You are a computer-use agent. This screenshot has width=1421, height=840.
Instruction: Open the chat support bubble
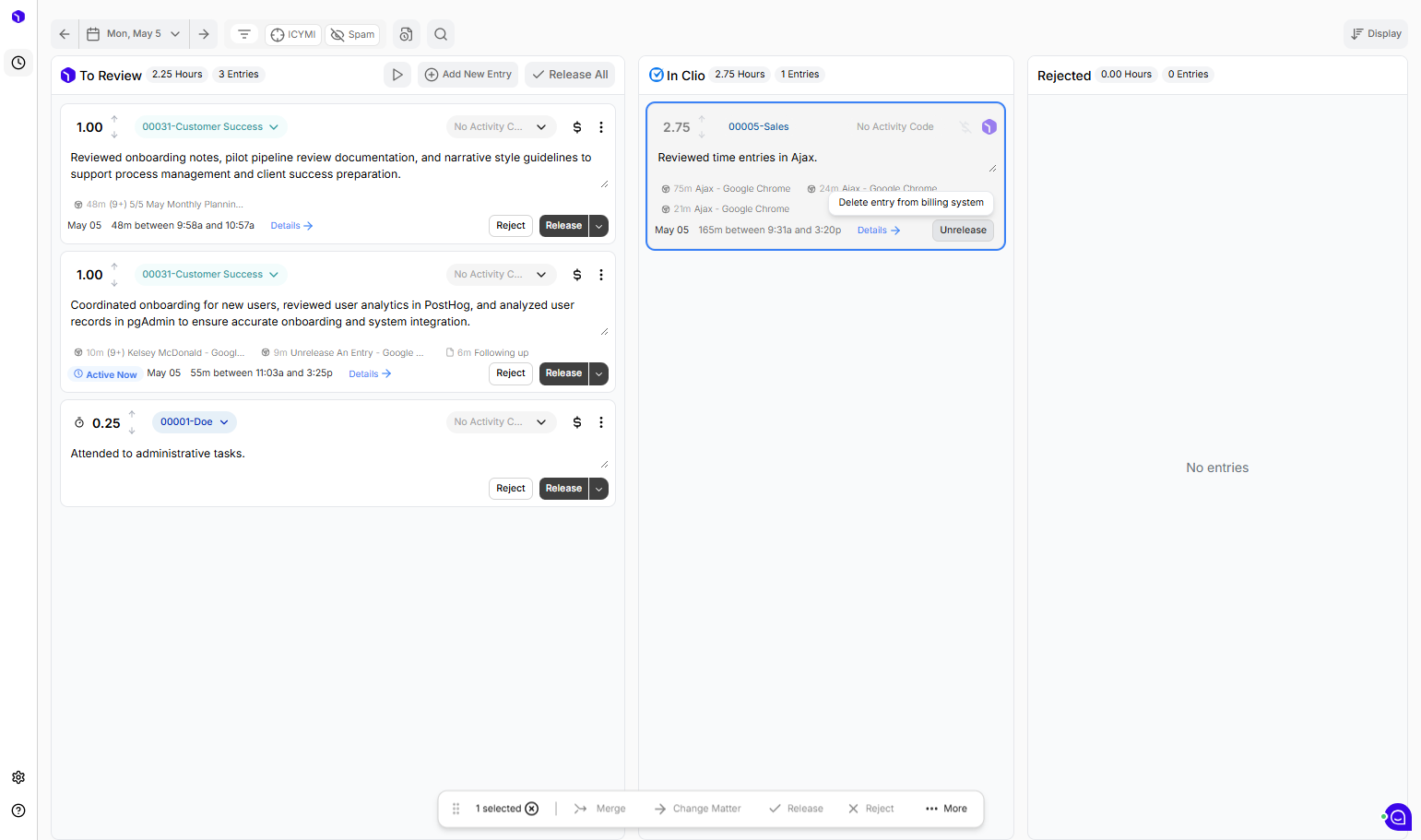(x=1398, y=817)
